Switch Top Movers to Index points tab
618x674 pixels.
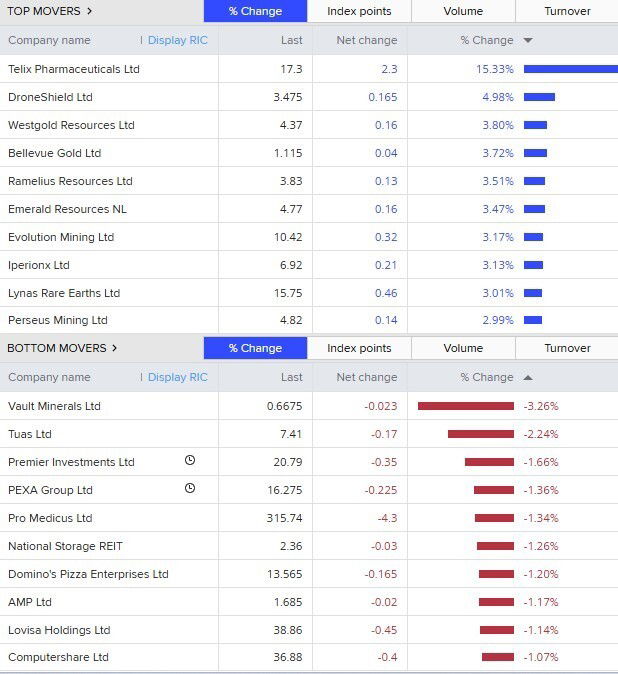point(359,11)
